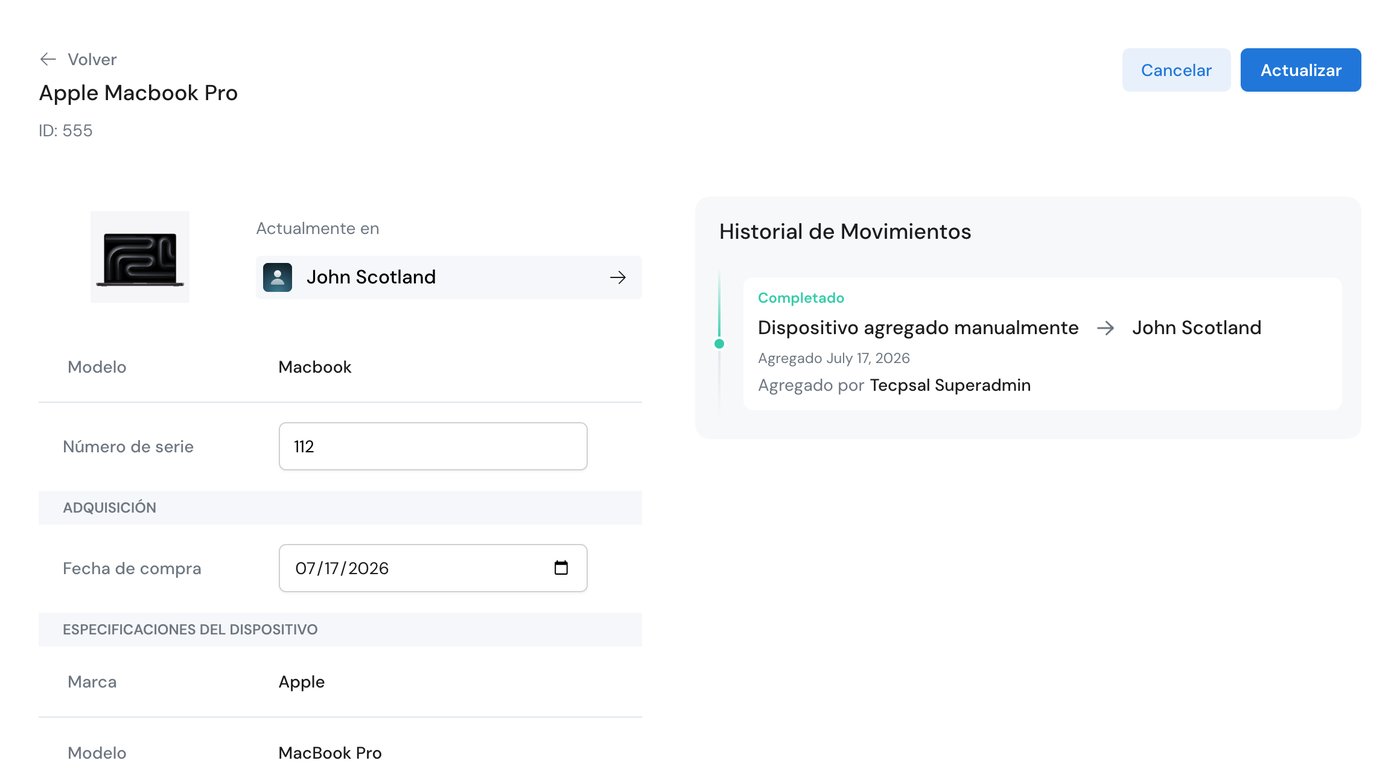Click Tecpsal Superadmin name in history
Screen dimensions: 1400x784
tap(950, 385)
